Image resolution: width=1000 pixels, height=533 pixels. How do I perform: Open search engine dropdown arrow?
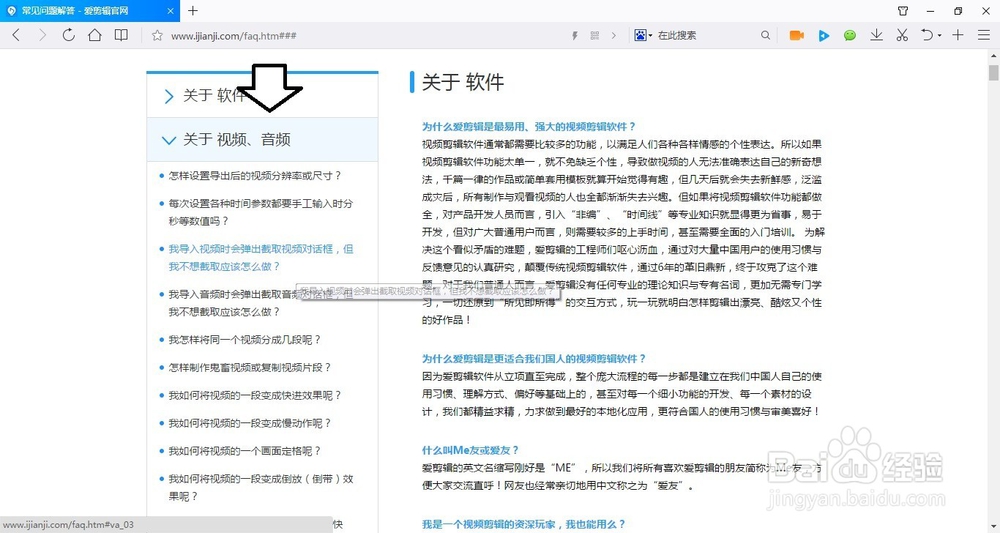pyautogui.click(x=651, y=36)
